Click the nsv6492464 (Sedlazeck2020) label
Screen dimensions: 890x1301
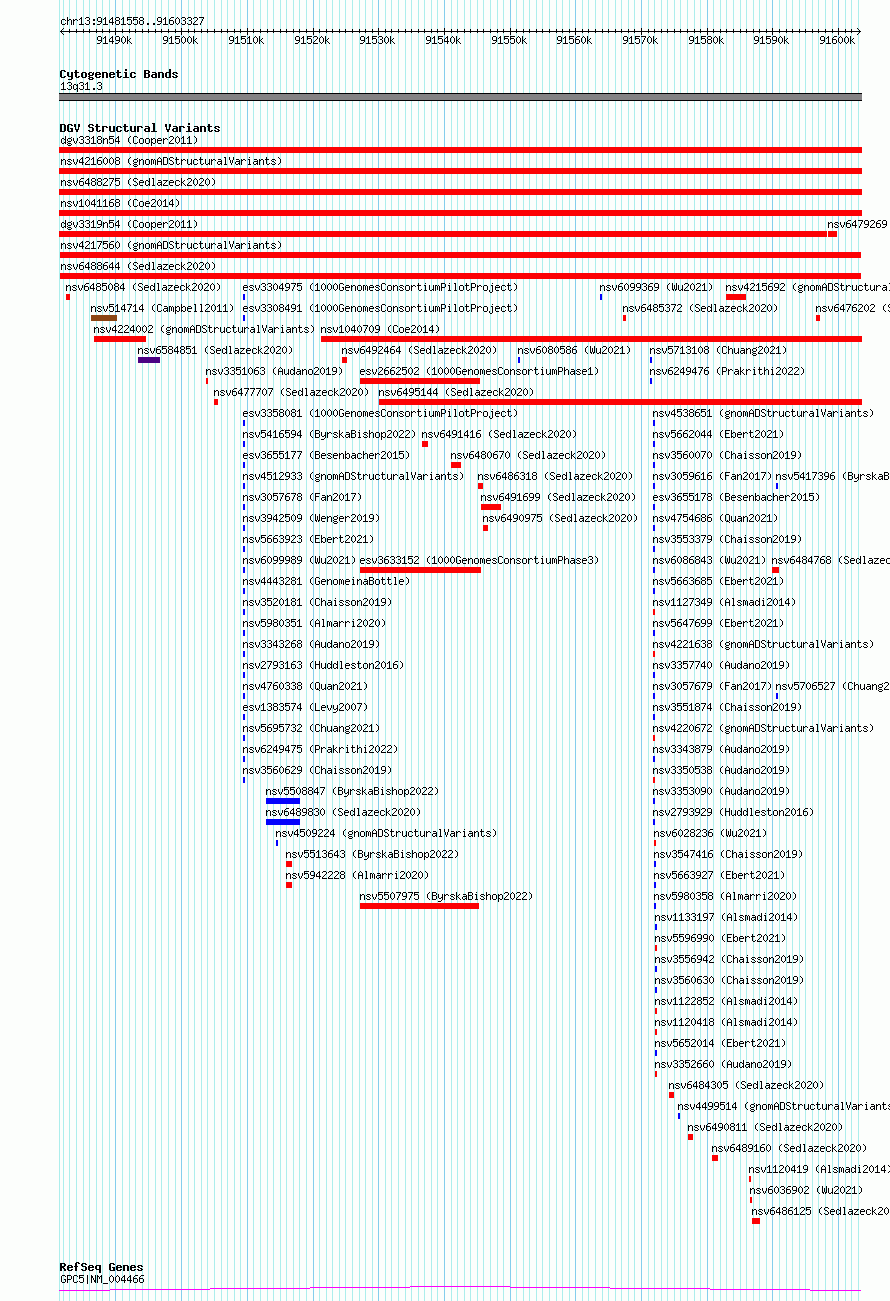point(419,350)
